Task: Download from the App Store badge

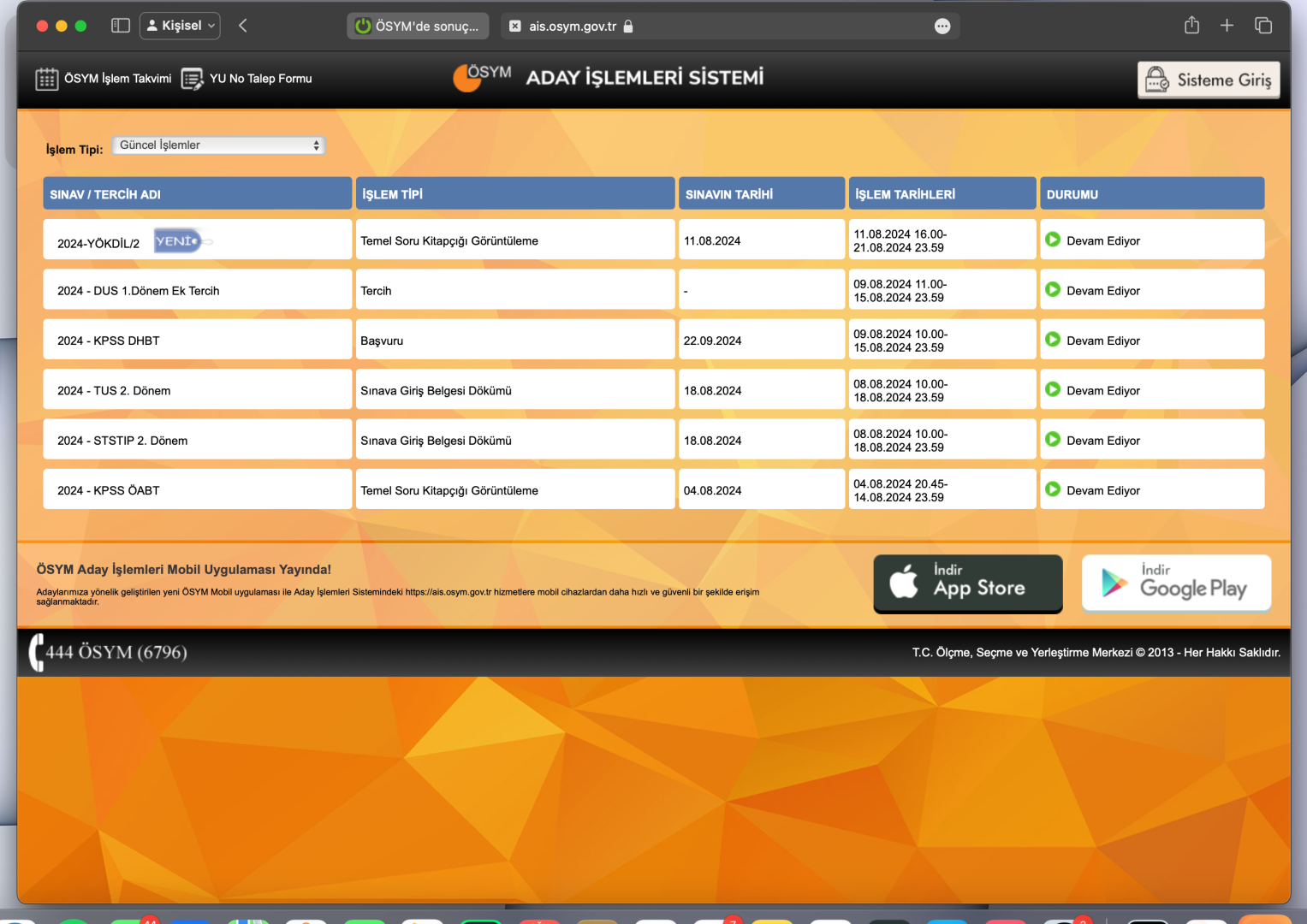Action: coord(968,583)
